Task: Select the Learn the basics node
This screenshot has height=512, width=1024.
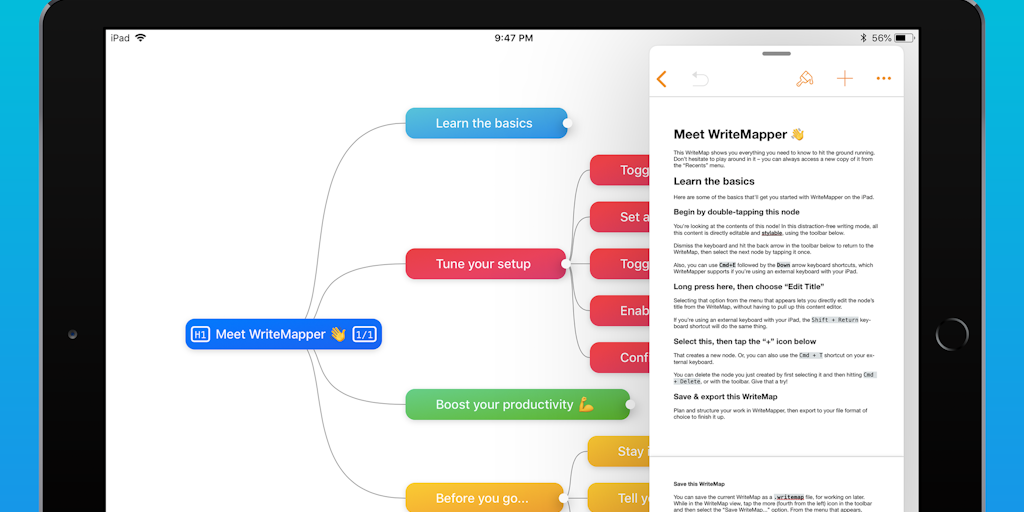Action: (486, 123)
